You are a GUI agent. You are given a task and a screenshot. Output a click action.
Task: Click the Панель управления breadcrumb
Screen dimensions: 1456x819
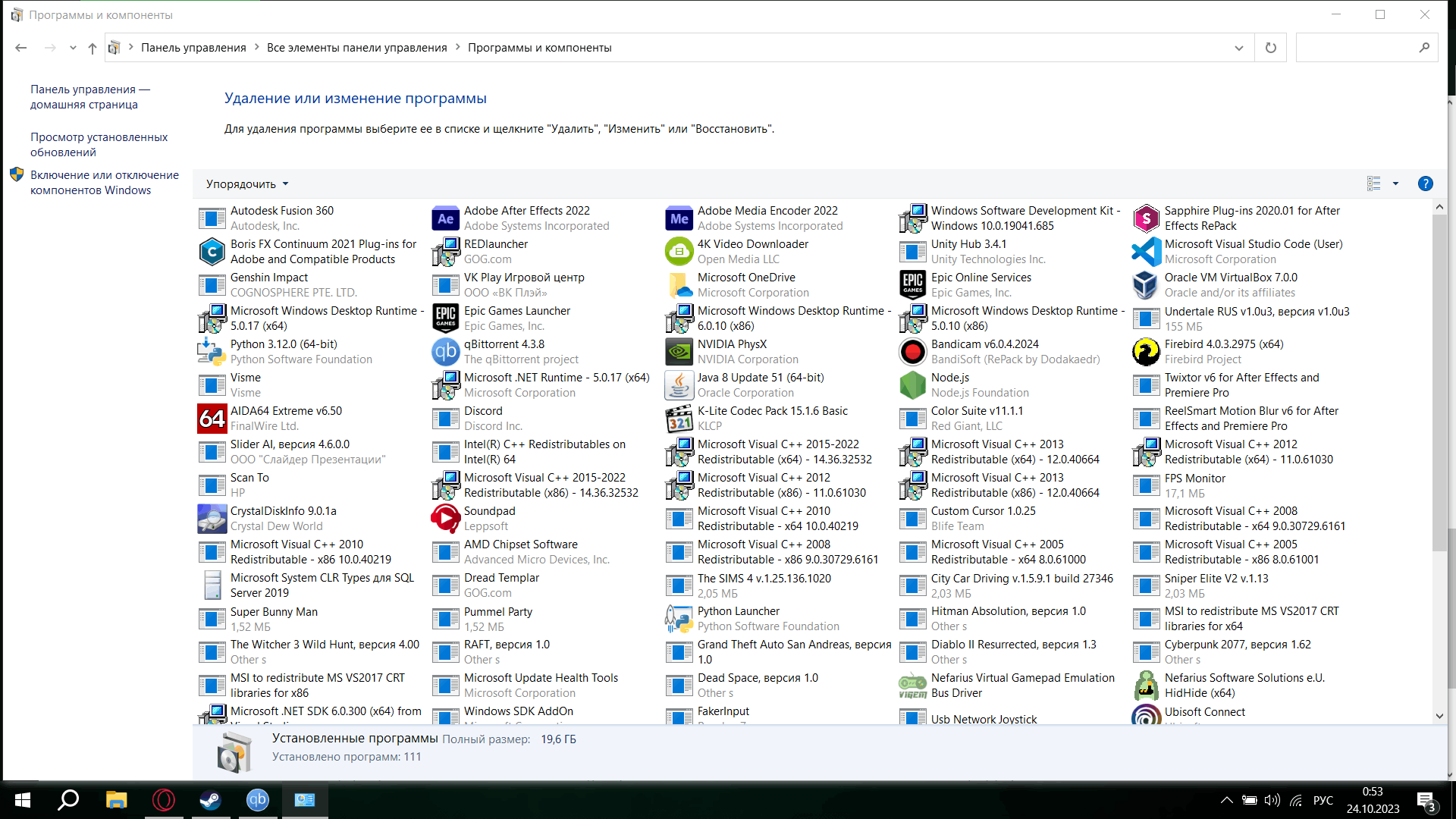[193, 48]
